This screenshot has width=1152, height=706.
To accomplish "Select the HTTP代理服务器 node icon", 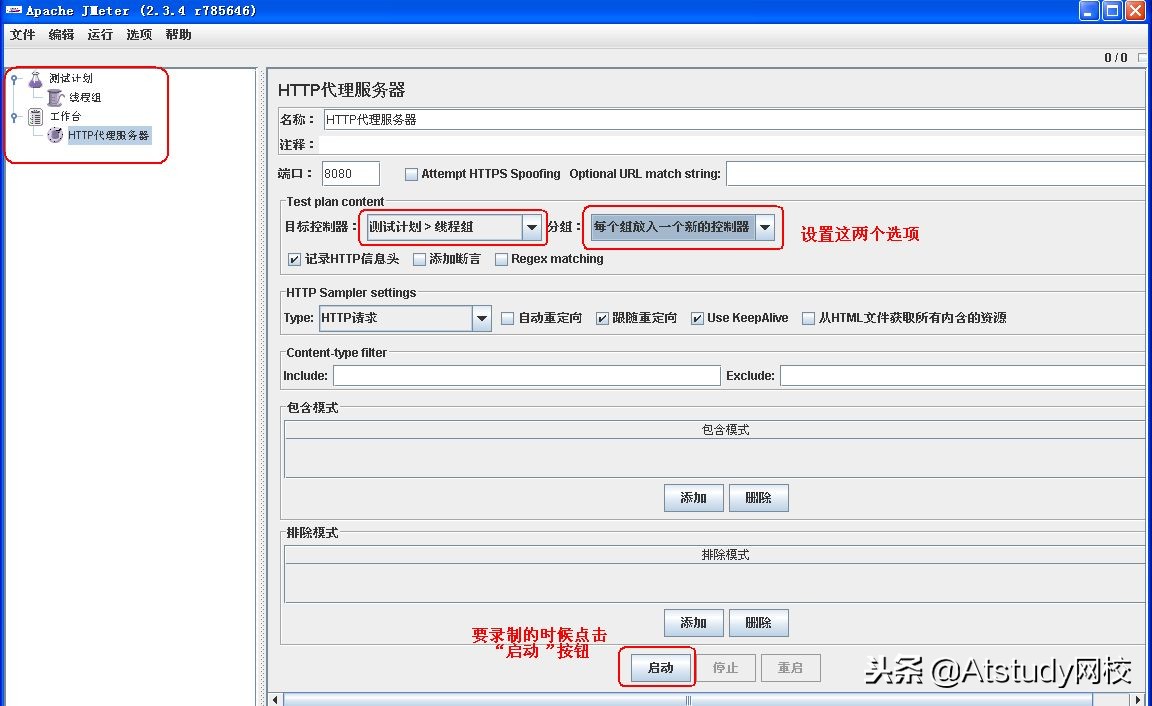I will 55,135.
